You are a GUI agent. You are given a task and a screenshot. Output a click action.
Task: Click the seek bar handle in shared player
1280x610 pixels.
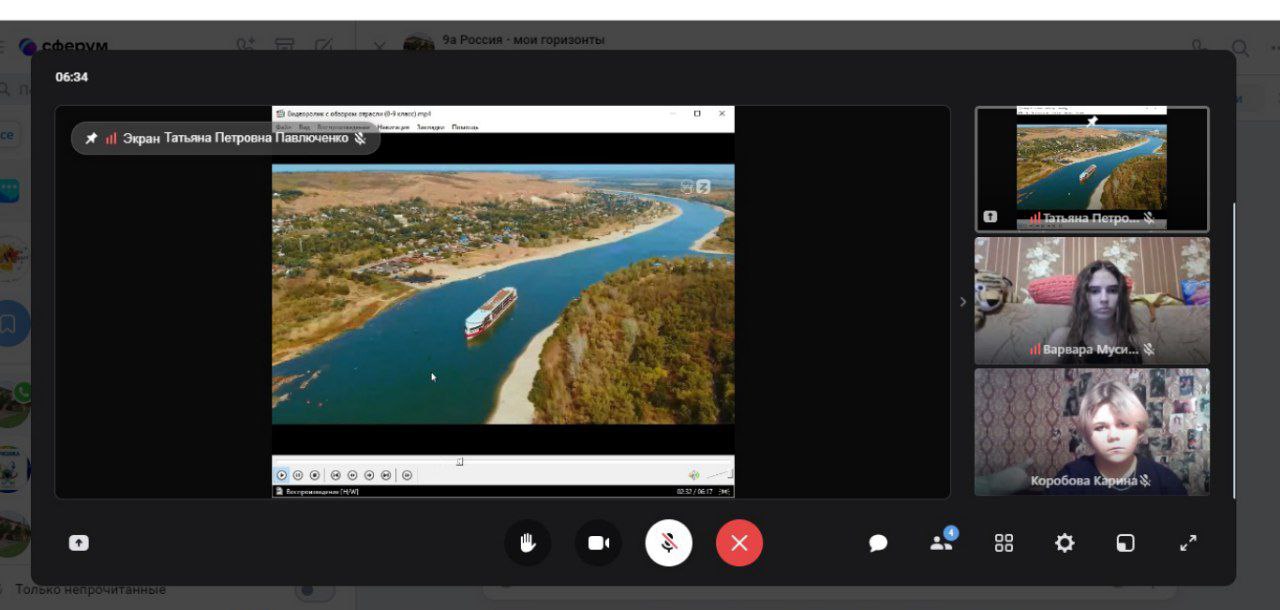(460, 462)
